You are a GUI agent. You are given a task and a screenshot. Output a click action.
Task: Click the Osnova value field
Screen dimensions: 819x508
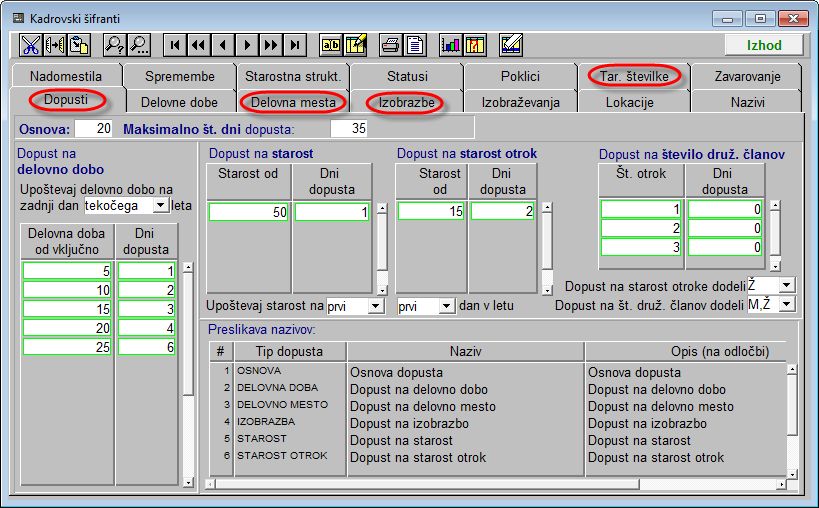tap(94, 128)
